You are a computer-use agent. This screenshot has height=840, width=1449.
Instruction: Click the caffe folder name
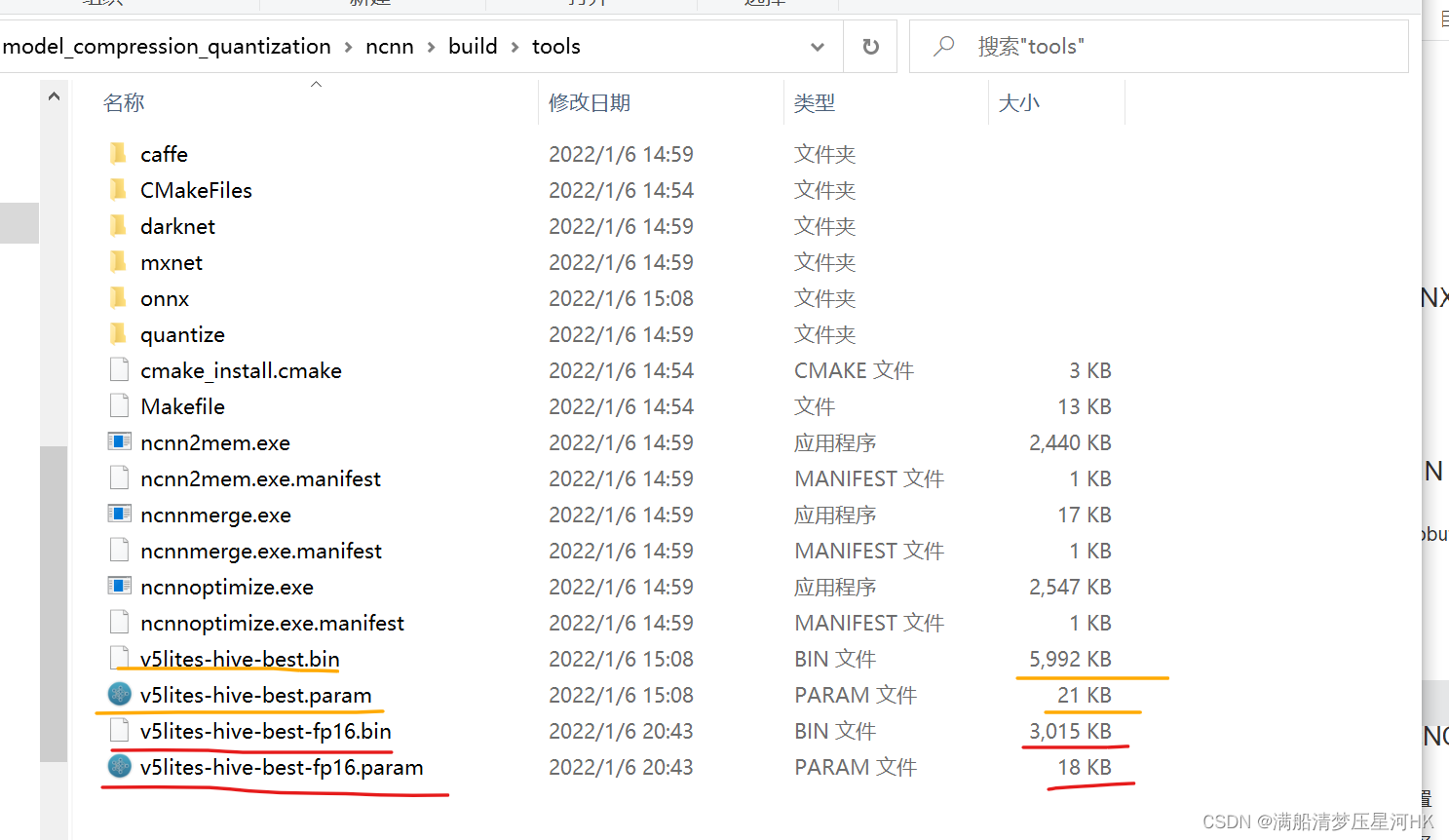[164, 154]
